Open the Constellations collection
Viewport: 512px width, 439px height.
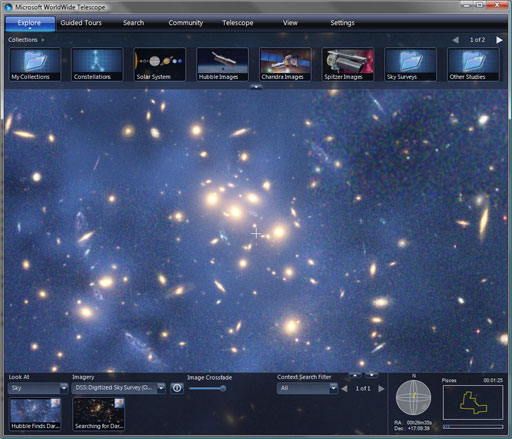pos(97,64)
